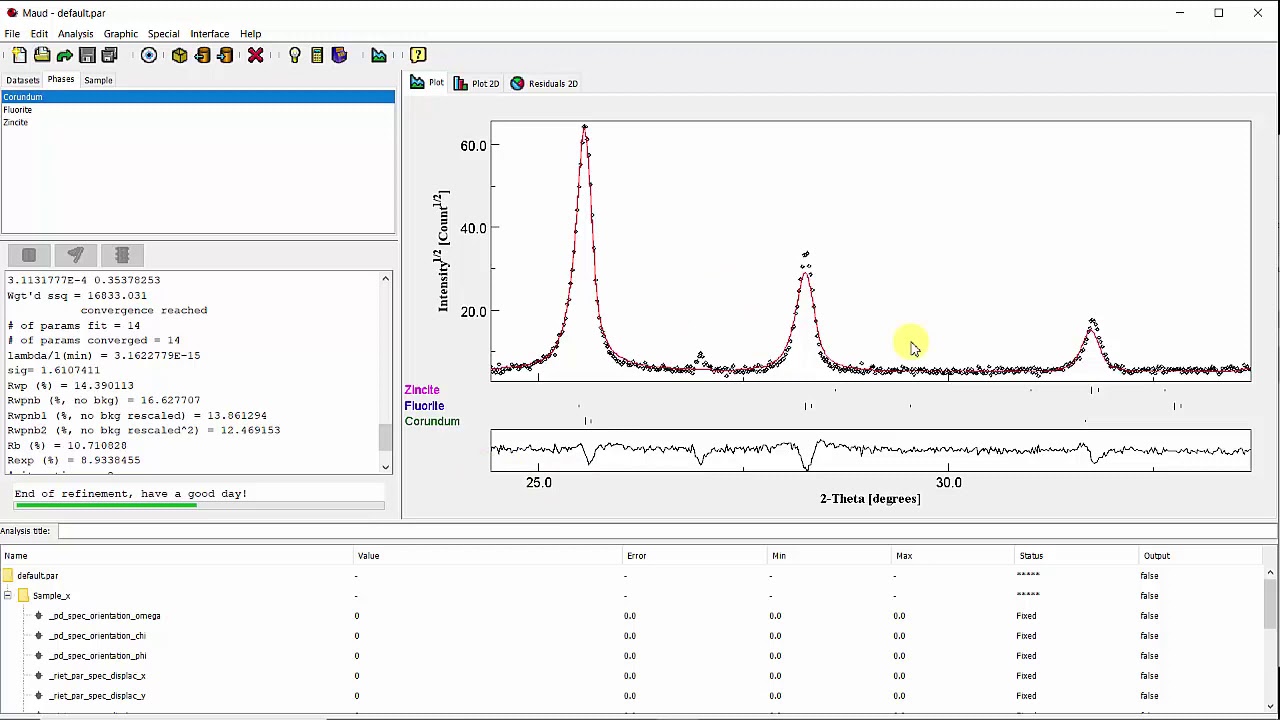Click the green arrow restore icon
This screenshot has height=720, width=1280.
click(65, 55)
